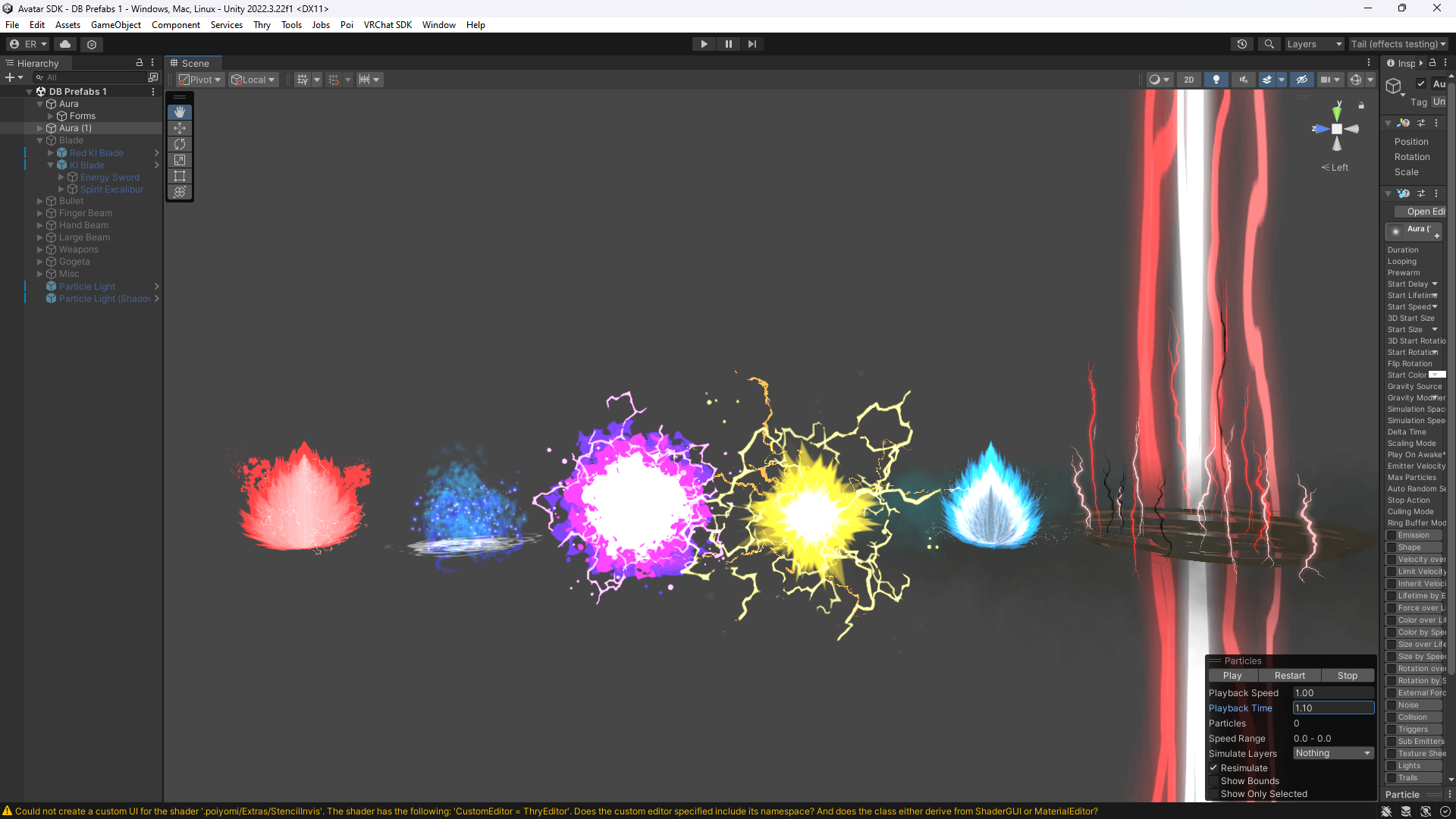Viewport: 1456px width, 819px height.
Task: Enable Show Only Selected checkbox
Action: (x=1213, y=794)
